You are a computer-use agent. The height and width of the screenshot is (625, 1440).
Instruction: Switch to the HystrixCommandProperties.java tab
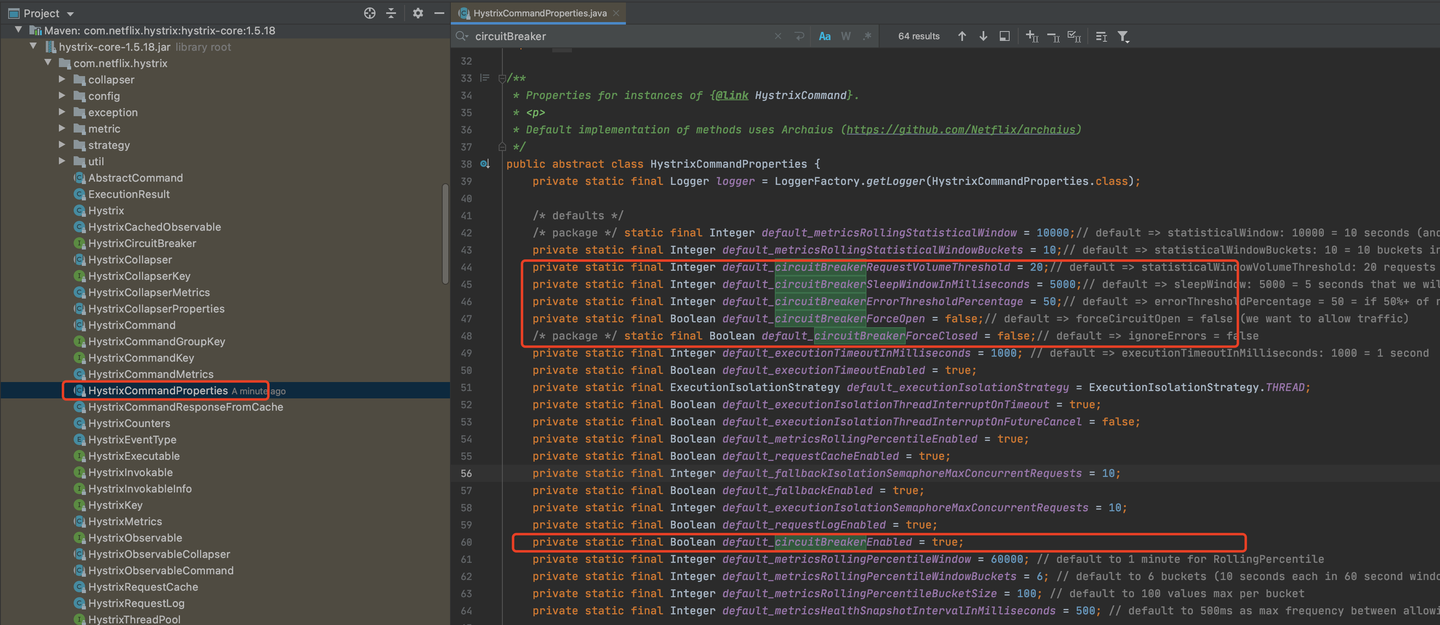coord(539,13)
